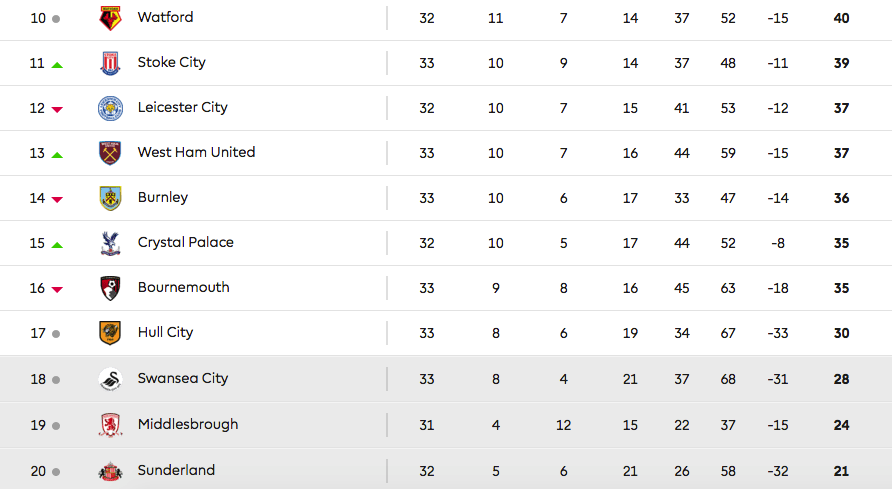This screenshot has height=489, width=892.
Task: Click the Hull City tiger crest
Action: point(110,333)
